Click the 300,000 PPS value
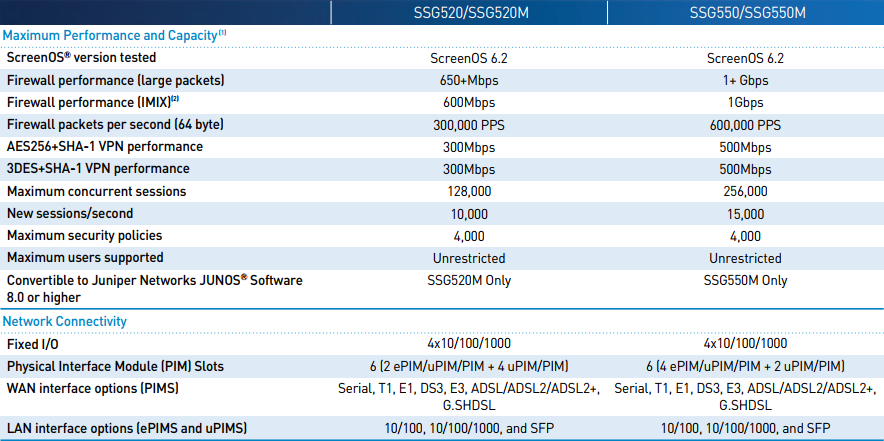 point(469,125)
